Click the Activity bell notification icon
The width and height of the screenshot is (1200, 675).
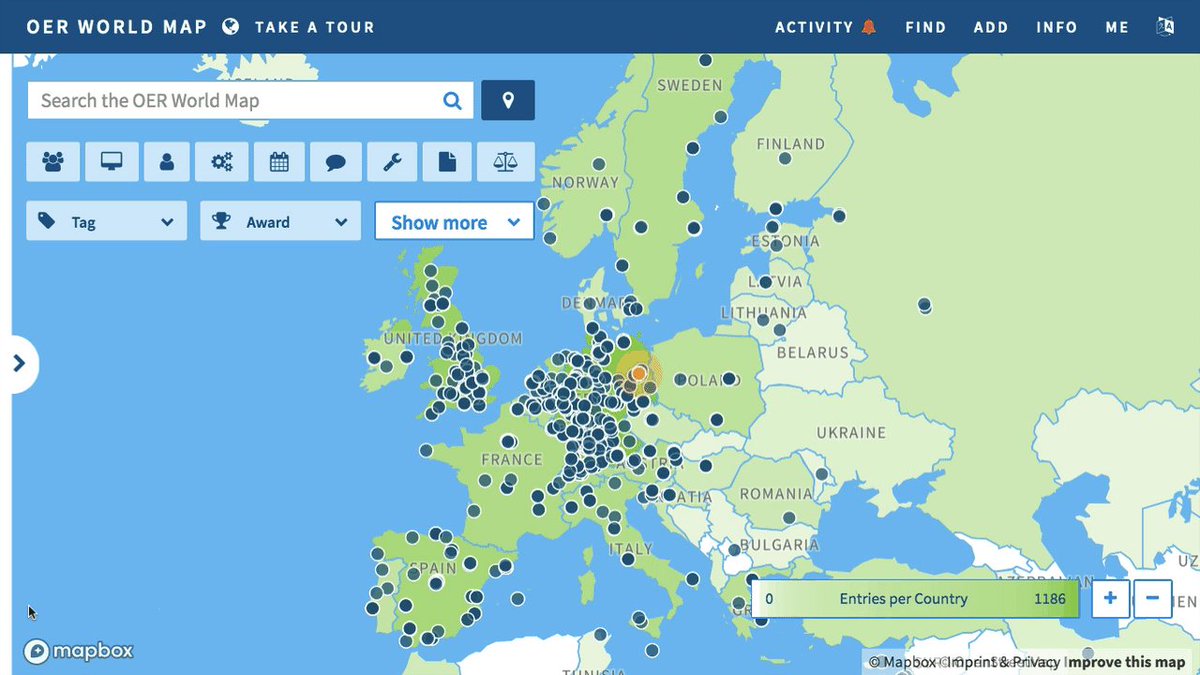pos(868,27)
